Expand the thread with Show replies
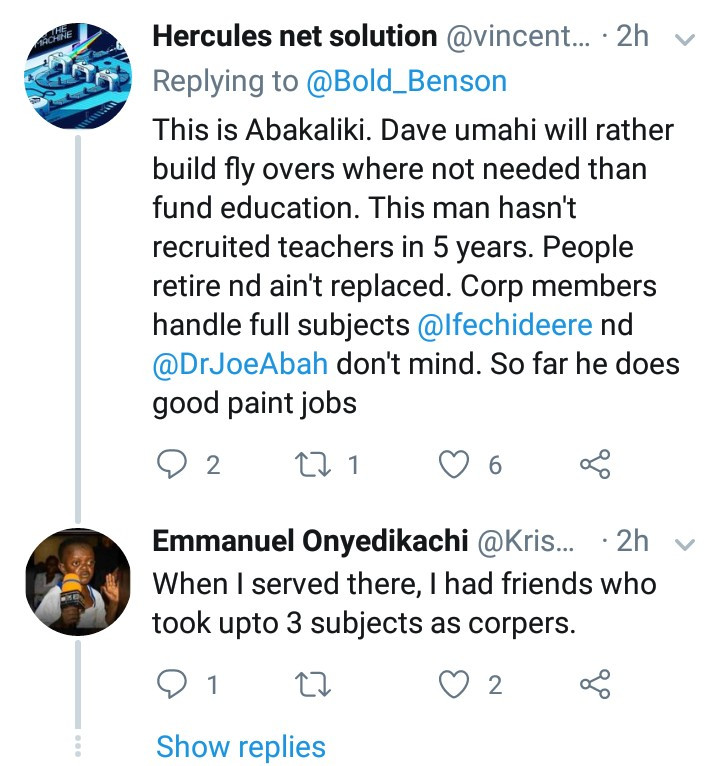The width and height of the screenshot is (720, 766). [x=241, y=746]
